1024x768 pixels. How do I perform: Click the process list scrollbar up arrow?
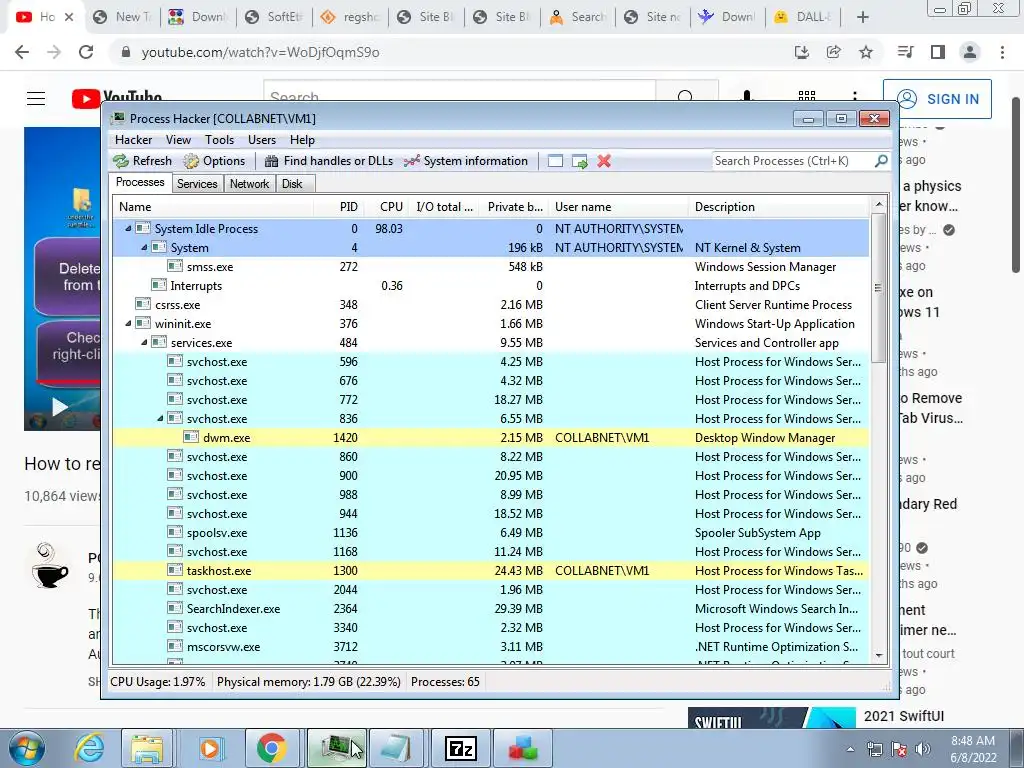[x=878, y=204]
